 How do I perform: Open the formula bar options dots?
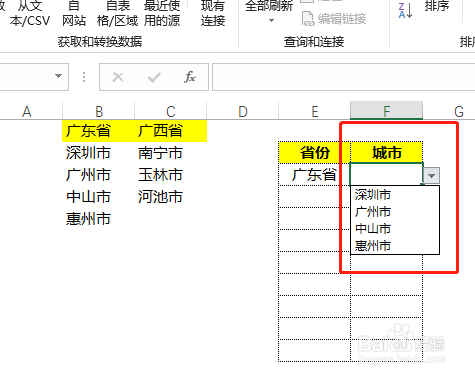(84, 77)
